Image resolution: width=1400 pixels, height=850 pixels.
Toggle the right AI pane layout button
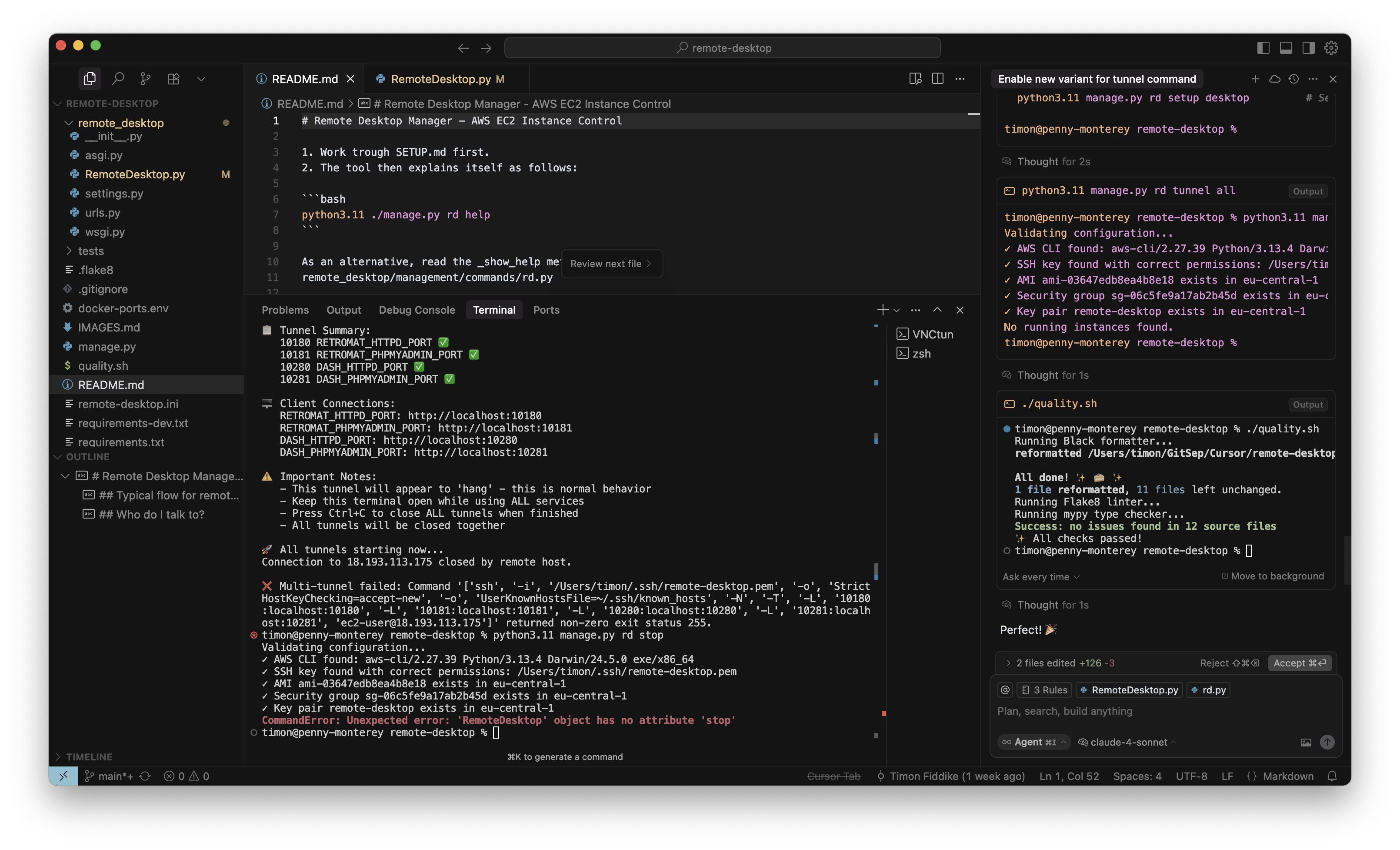click(x=1309, y=48)
